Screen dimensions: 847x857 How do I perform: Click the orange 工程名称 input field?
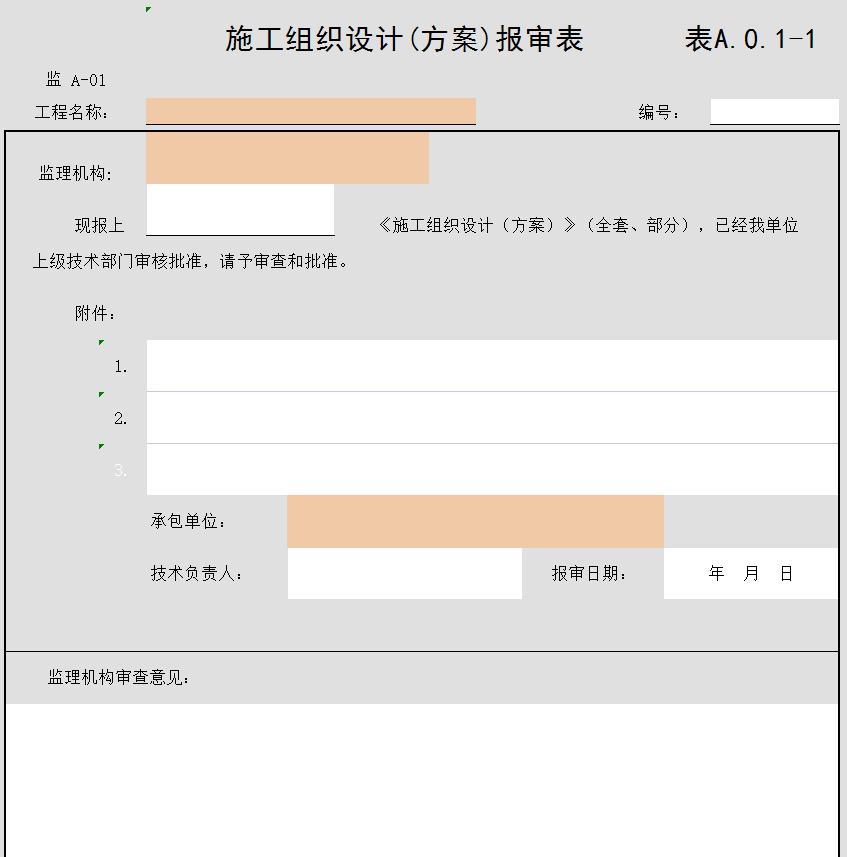point(311,111)
